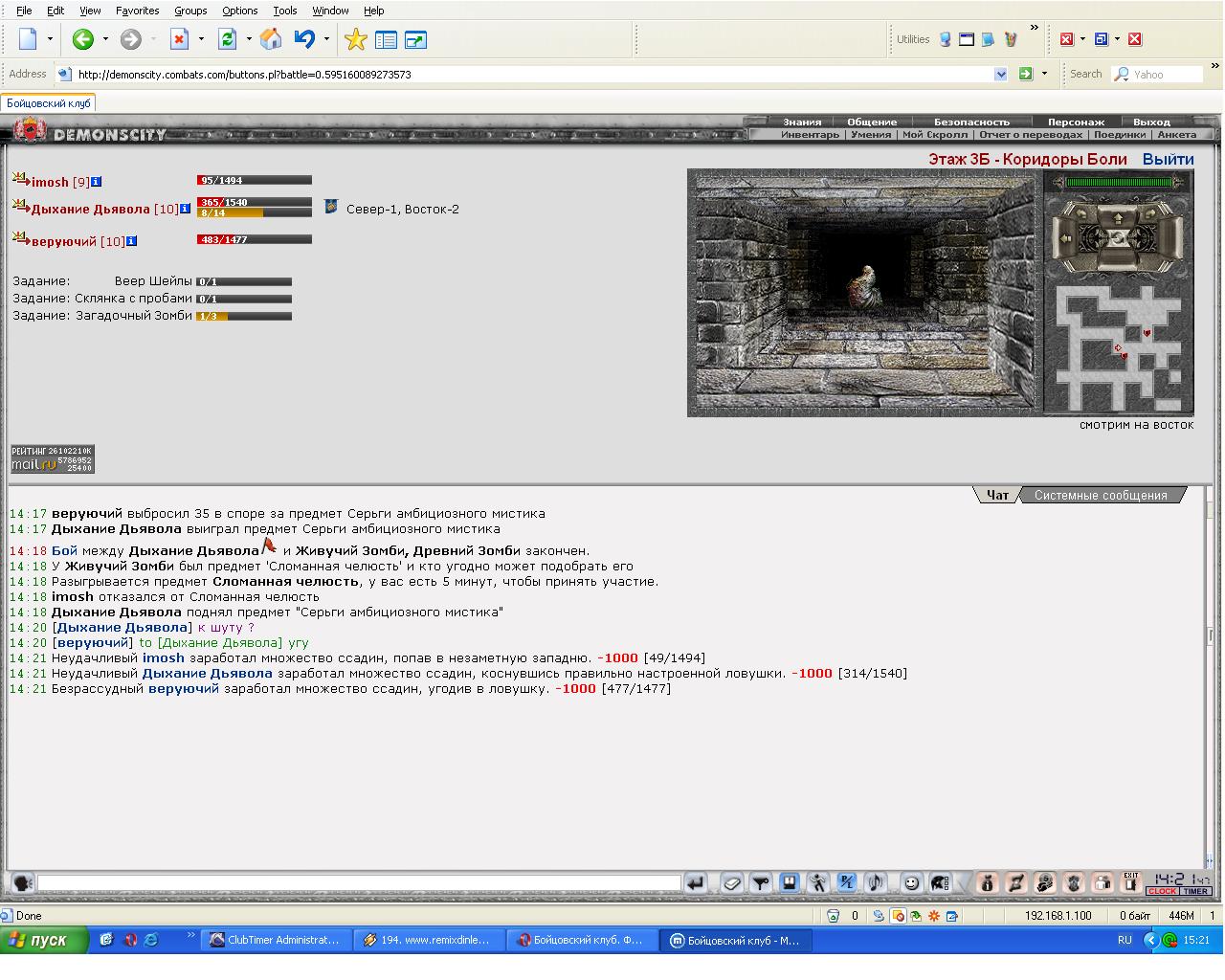Image resolution: width=1225 pixels, height=980 pixels.
Task: Open the Favorites menu
Action: (x=137, y=11)
